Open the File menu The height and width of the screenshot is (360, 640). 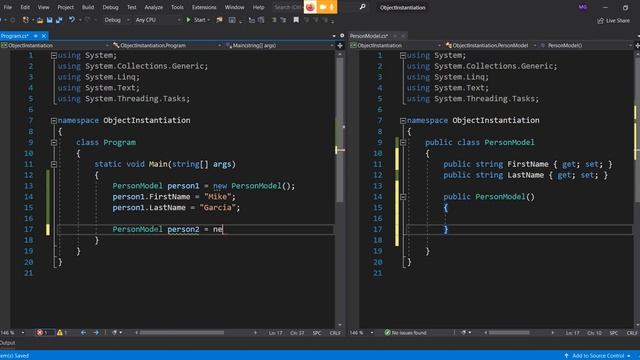pos(7,7)
